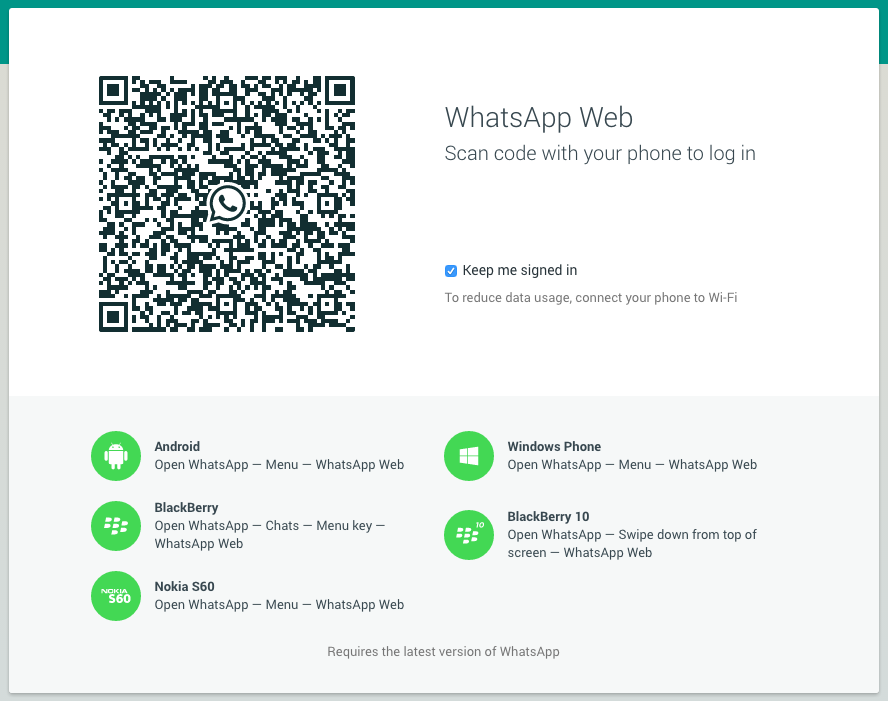Click the WhatsApp logo inside the QR code
Image resolution: width=888 pixels, height=701 pixels.
227,203
